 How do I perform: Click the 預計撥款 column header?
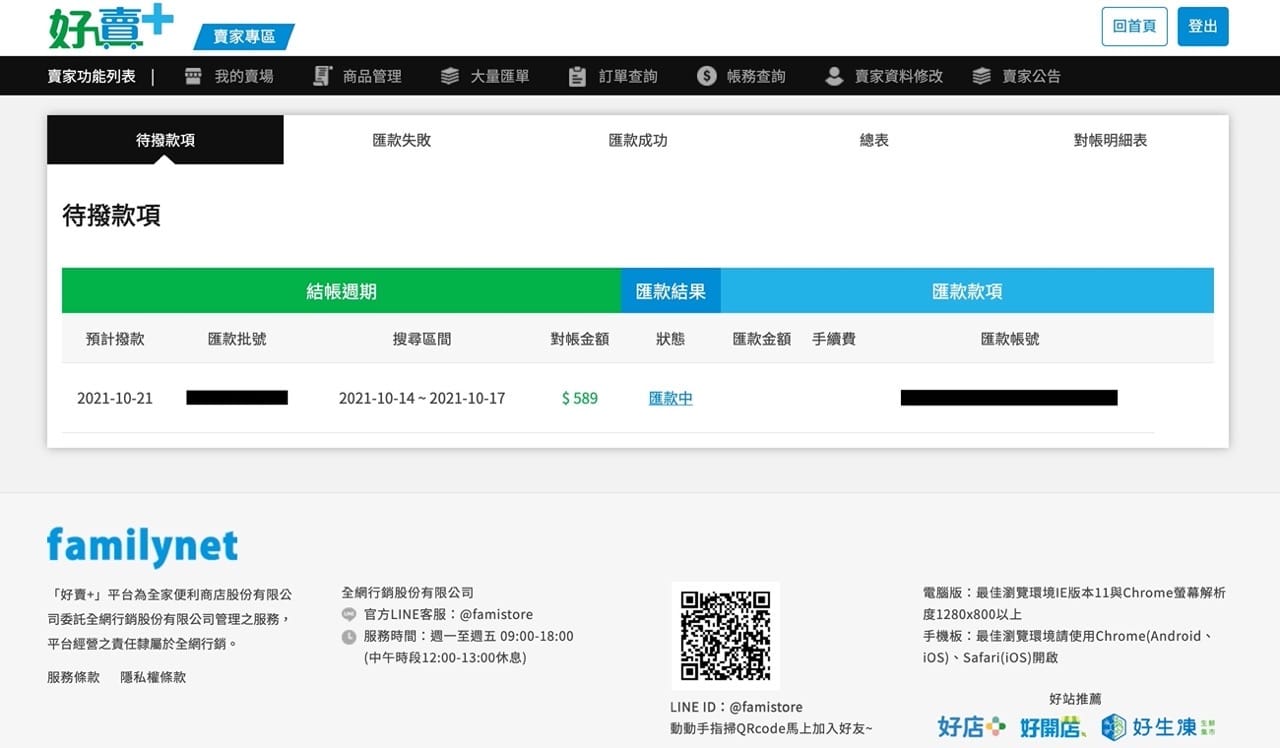click(115, 339)
